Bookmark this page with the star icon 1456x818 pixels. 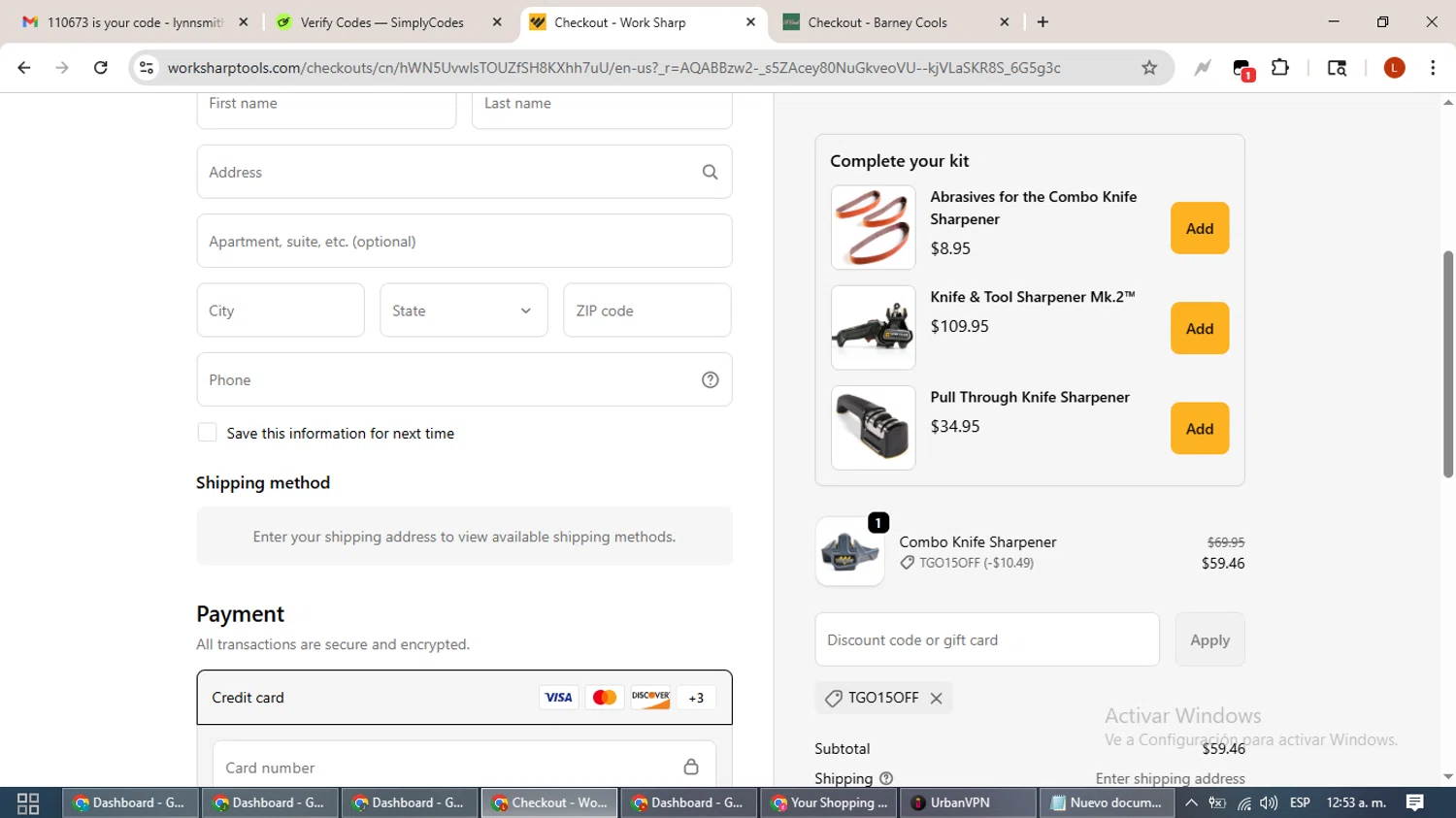tap(1149, 68)
